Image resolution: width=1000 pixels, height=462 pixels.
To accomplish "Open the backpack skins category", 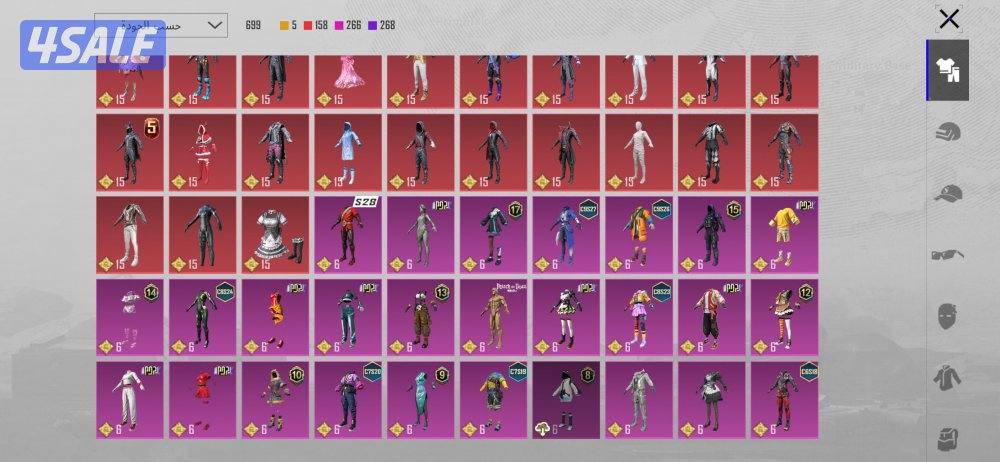I will tap(947, 436).
